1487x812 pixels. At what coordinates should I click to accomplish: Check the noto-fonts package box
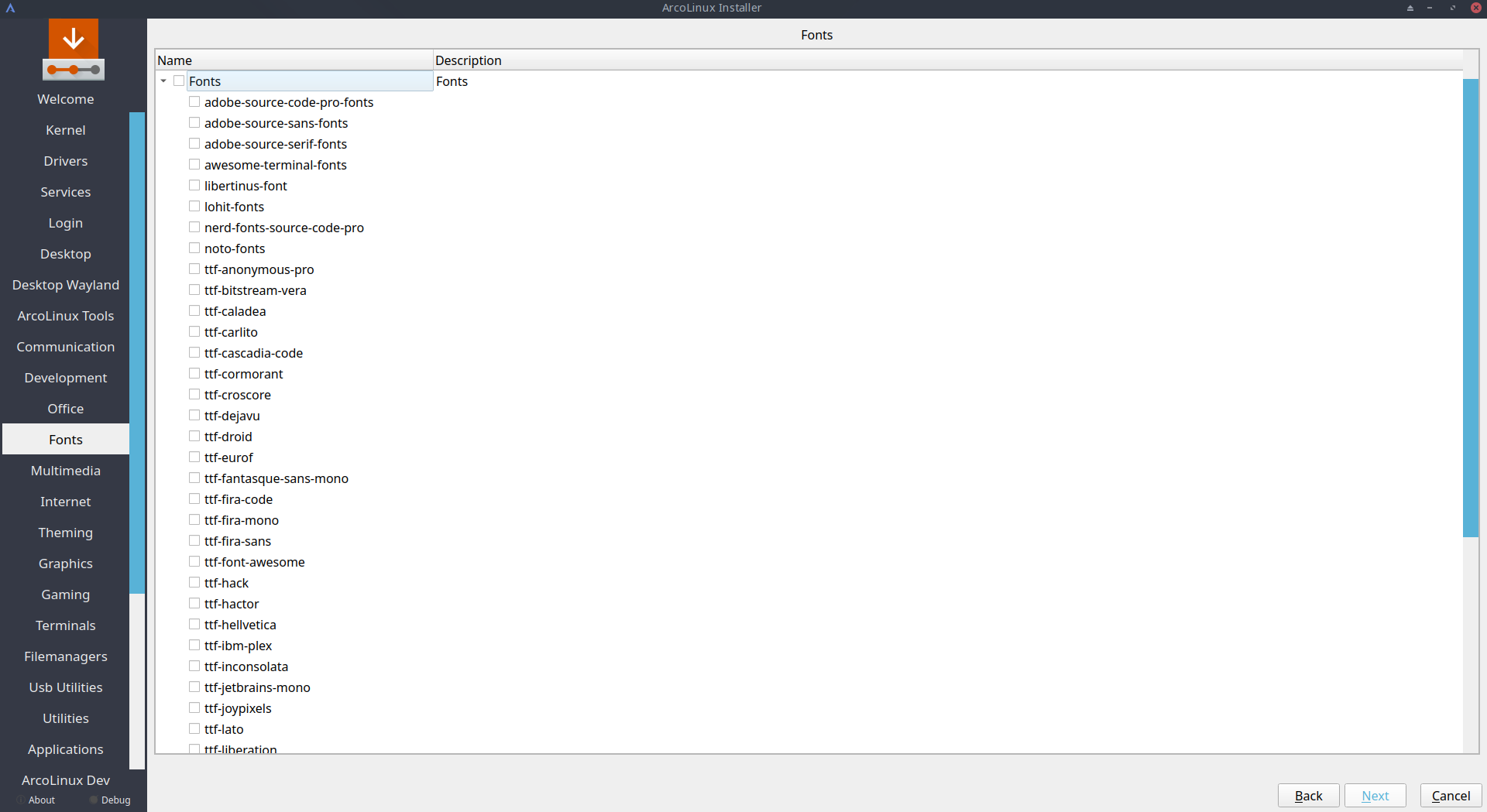(194, 248)
